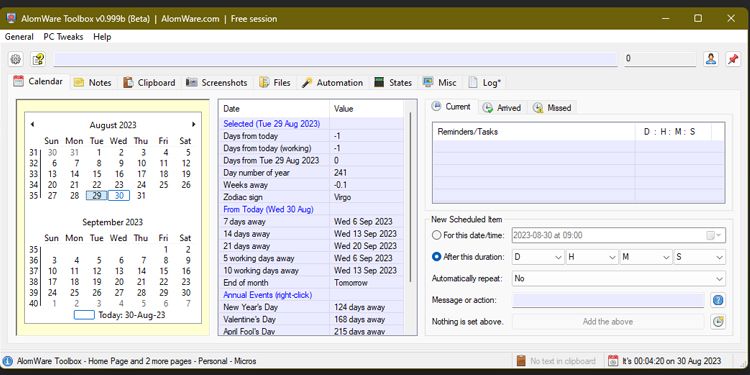Show the Missed reminders tab

point(552,108)
